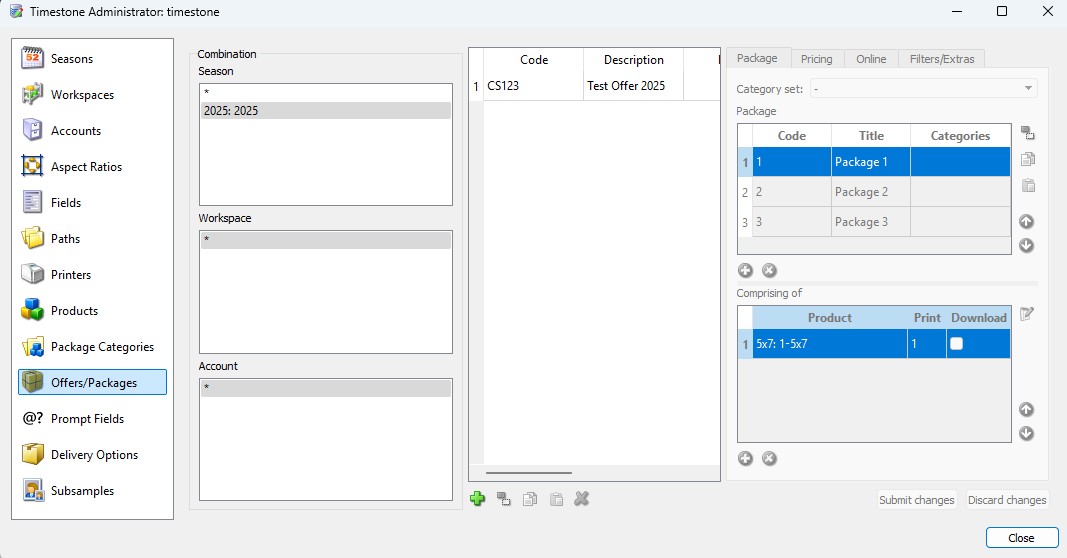1067x558 pixels.
Task: Select the asterisk entry in Workspace list
Action: pos(326,240)
